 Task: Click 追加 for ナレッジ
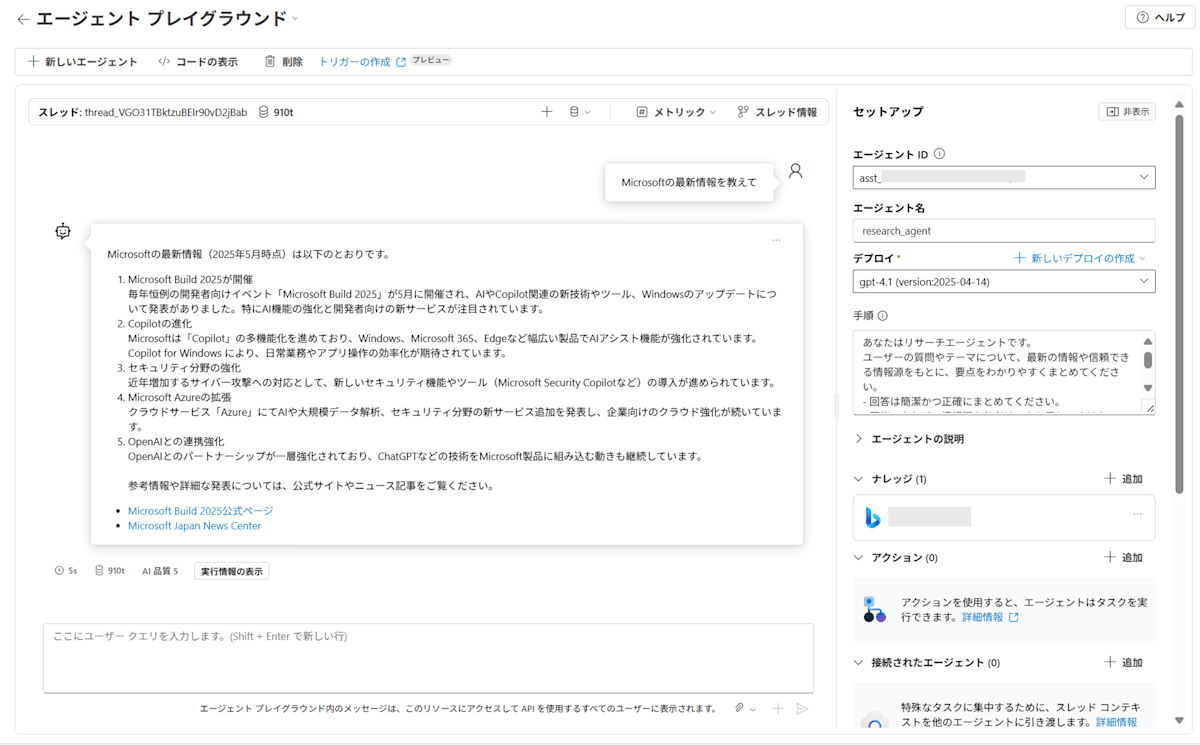tap(1123, 479)
